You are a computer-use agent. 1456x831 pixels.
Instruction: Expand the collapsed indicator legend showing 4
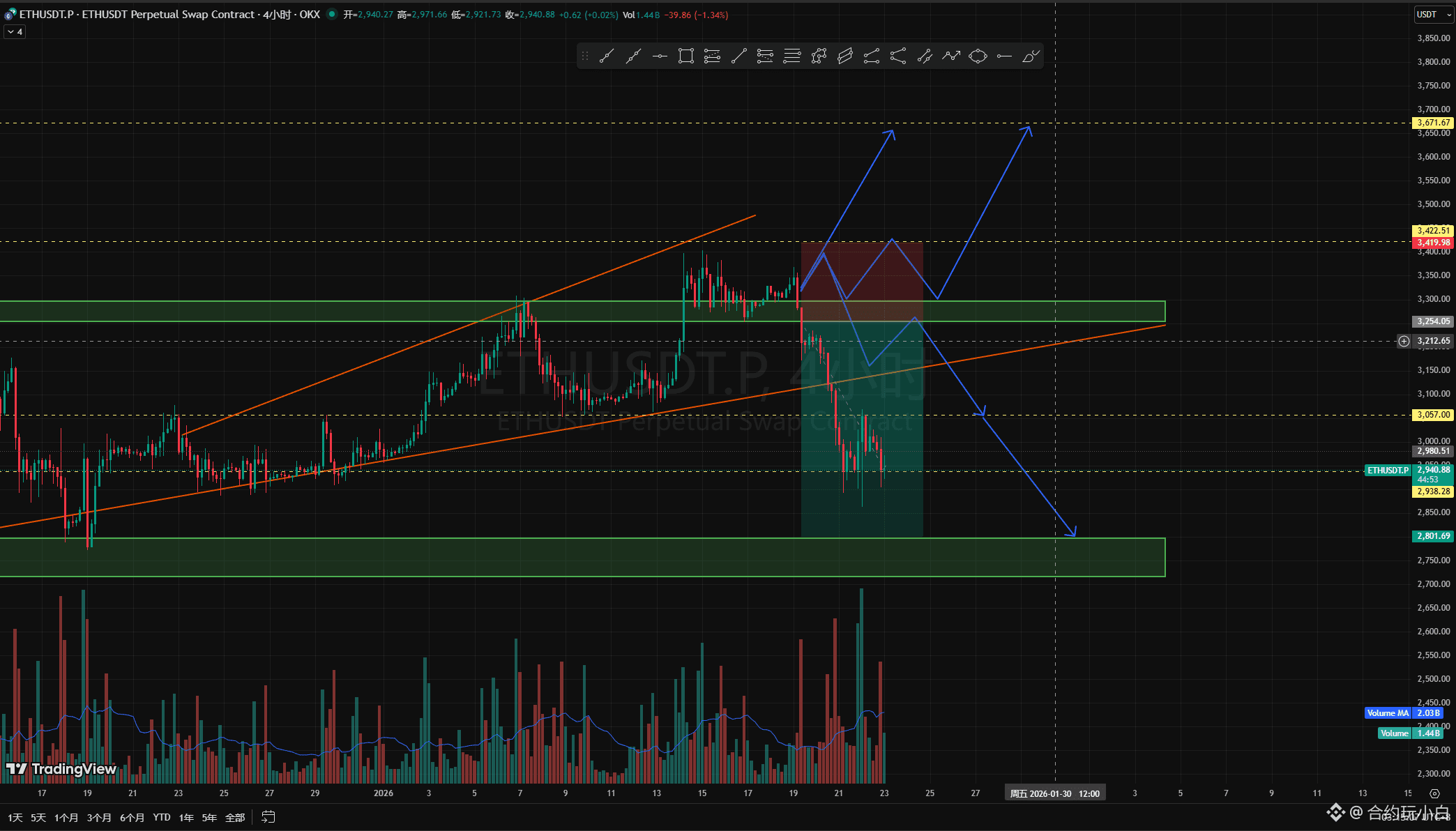15,31
